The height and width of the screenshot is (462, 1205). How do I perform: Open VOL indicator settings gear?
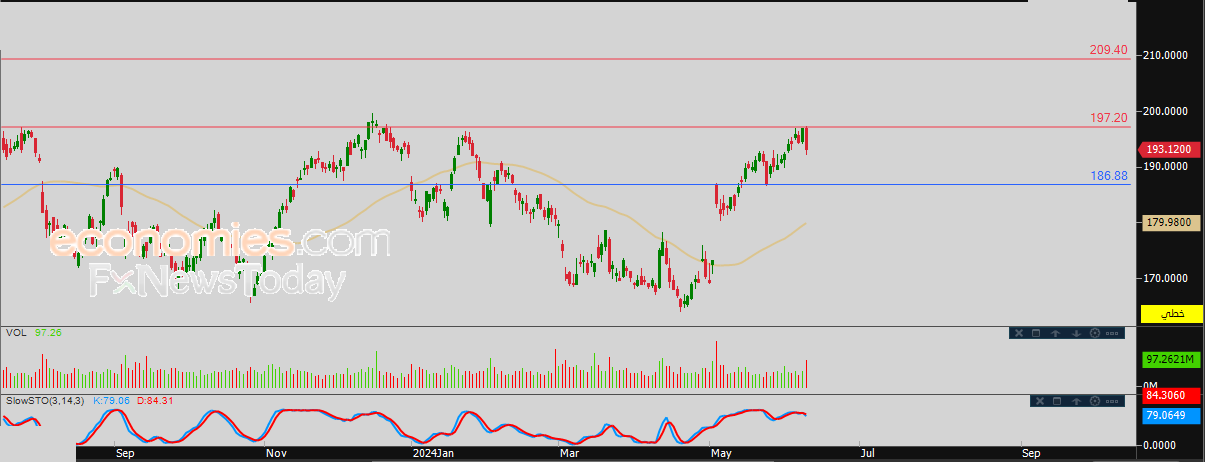point(1095,333)
